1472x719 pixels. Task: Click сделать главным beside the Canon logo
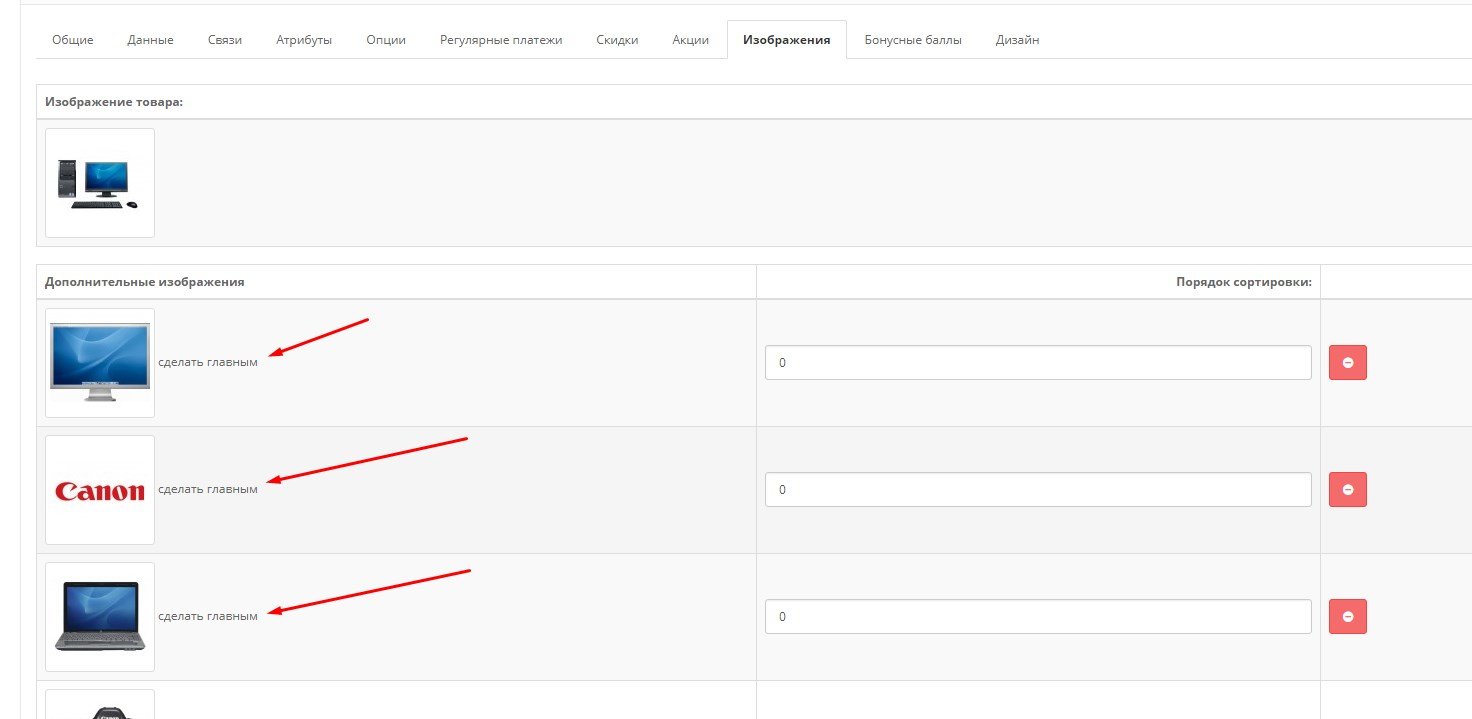point(208,489)
